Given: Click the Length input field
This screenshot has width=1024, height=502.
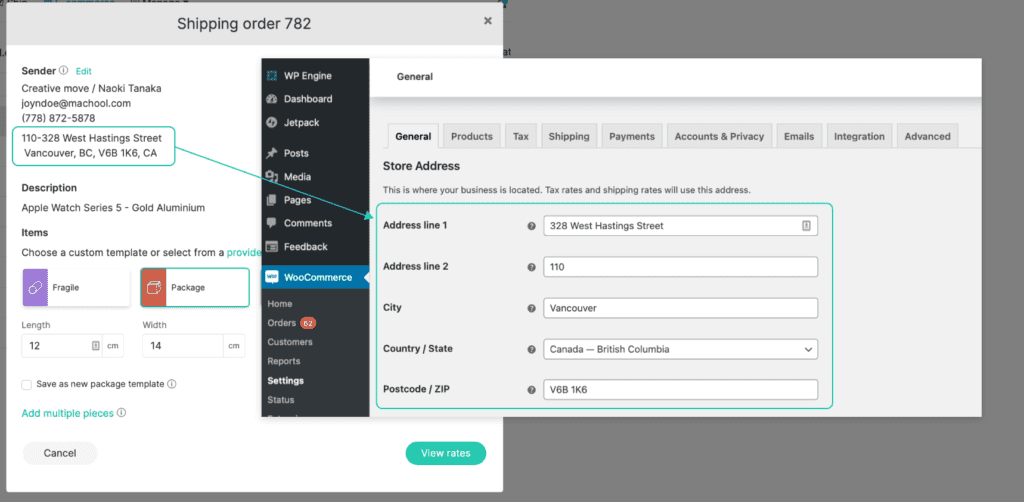Looking at the screenshot, I should pos(62,346).
